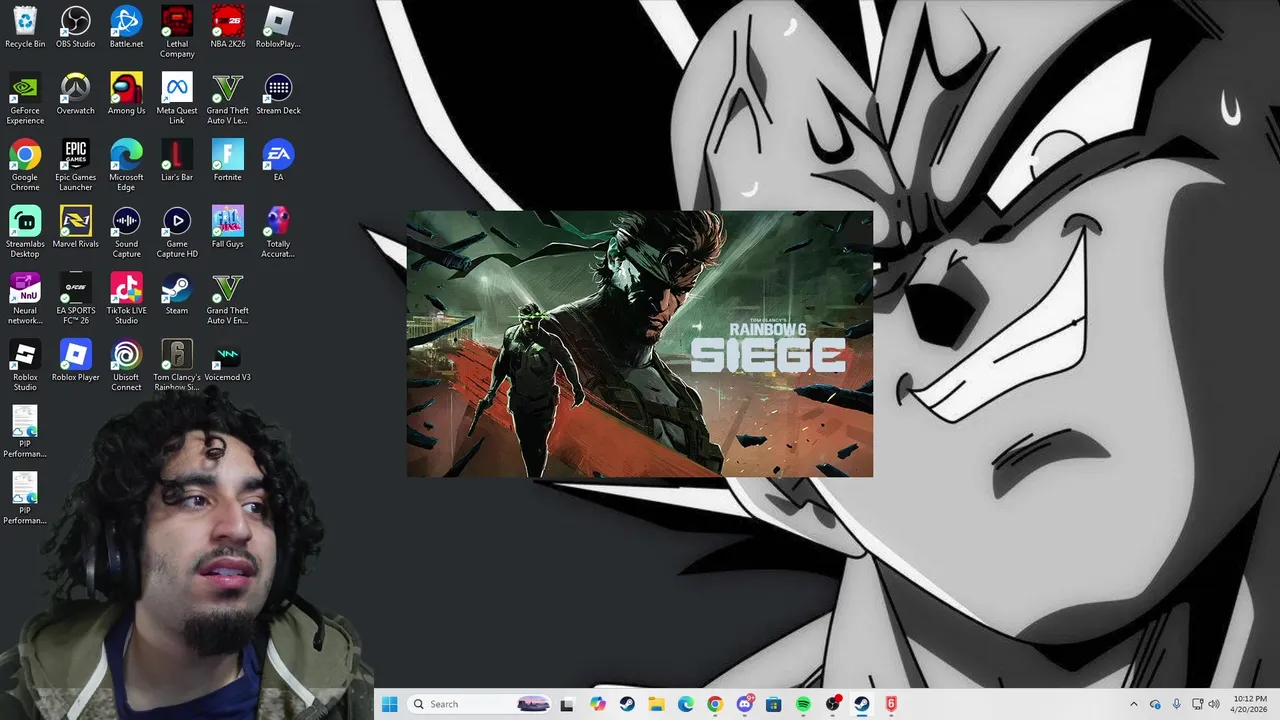
Task: Select the Totally Accurat... desktop icon
Action: [278, 232]
